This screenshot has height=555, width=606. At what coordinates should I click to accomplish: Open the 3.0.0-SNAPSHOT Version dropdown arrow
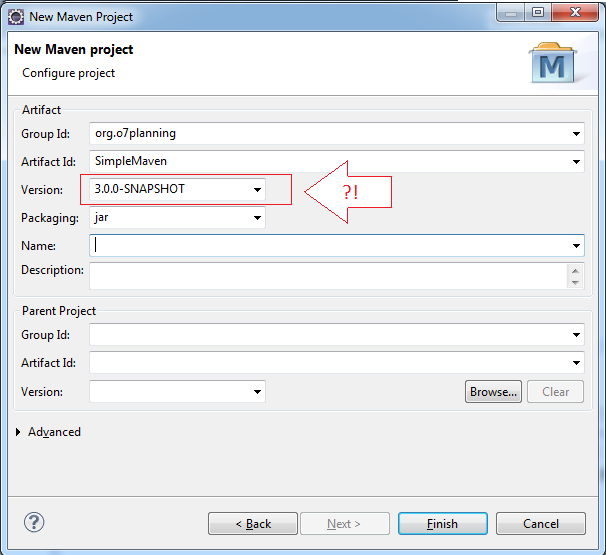coord(257,189)
